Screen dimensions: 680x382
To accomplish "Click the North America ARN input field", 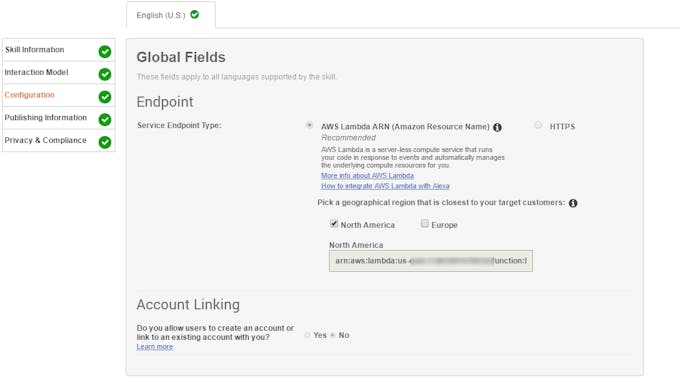I will click(431, 261).
